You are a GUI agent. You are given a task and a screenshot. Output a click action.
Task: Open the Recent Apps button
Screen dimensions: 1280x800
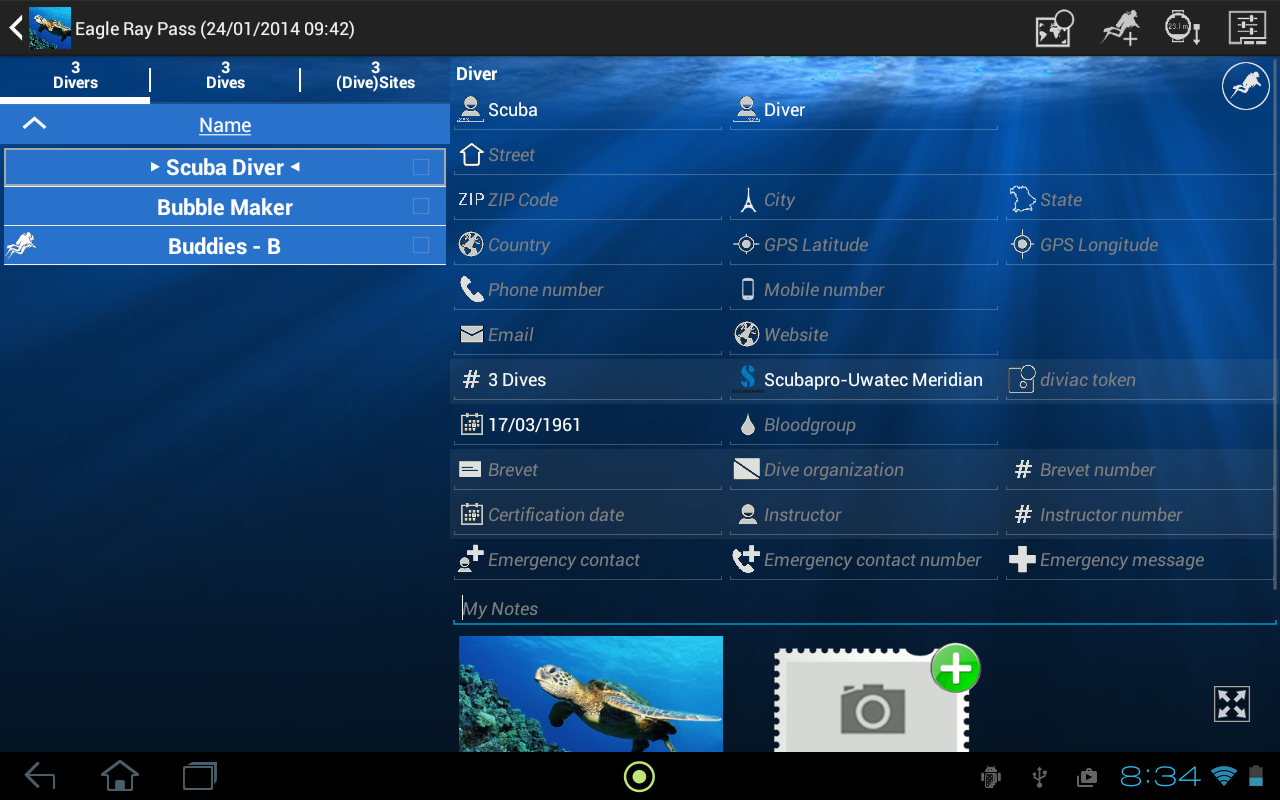pos(200,776)
